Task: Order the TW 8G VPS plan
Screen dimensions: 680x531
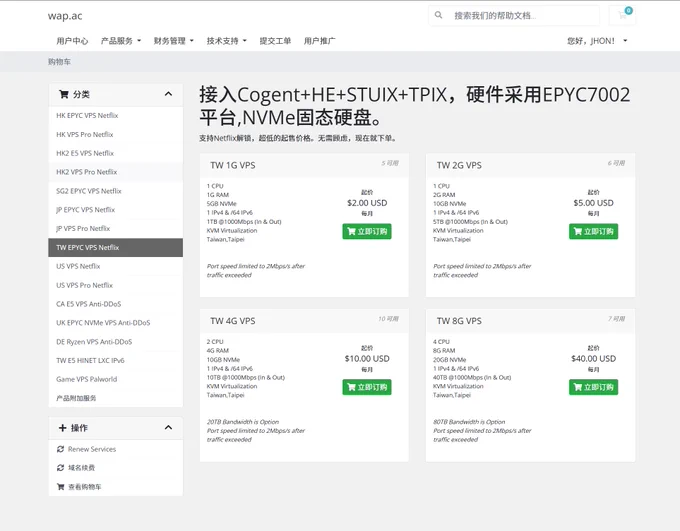Action: [x=593, y=387]
